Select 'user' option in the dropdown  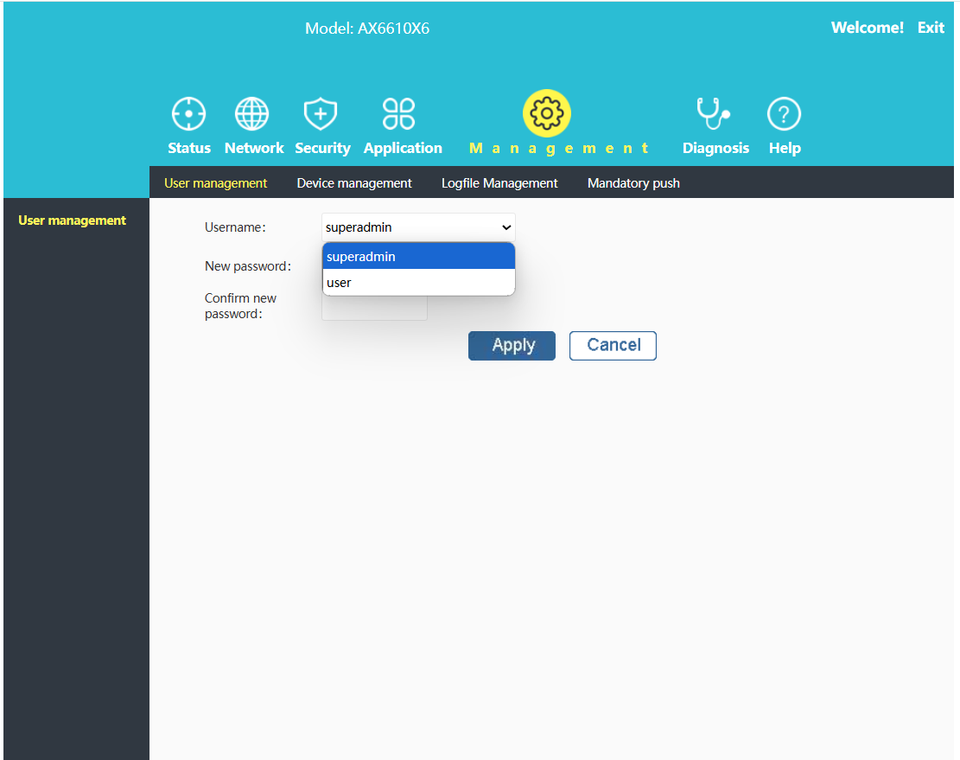coord(418,283)
